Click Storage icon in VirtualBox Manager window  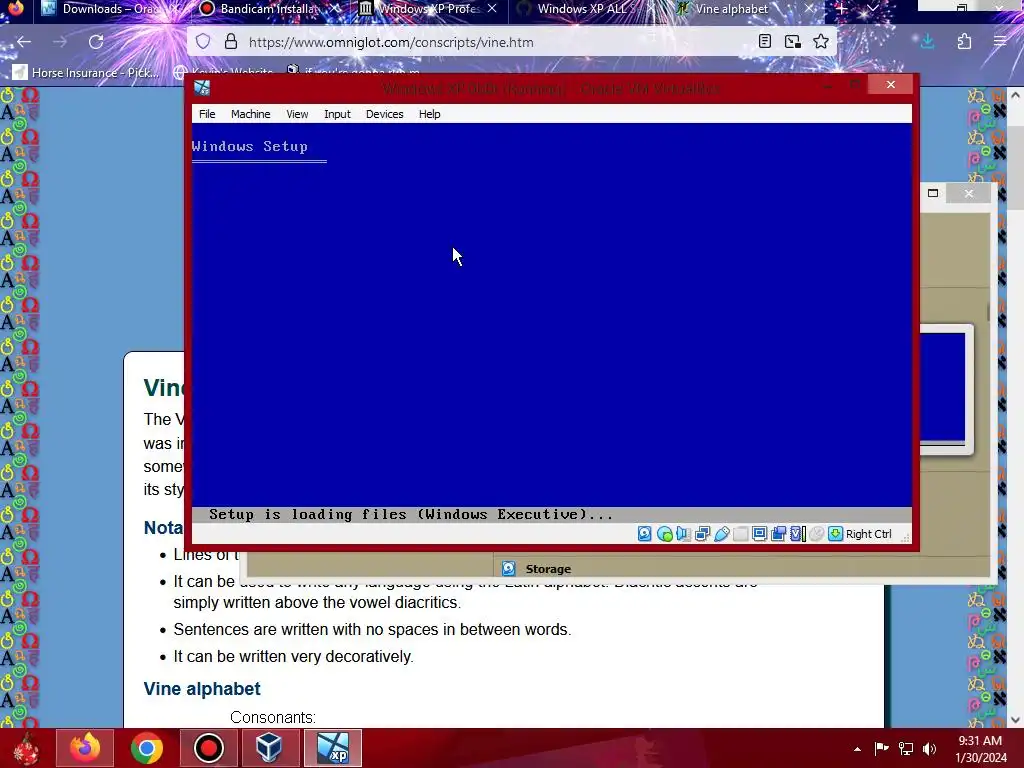[x=509, y=569]
